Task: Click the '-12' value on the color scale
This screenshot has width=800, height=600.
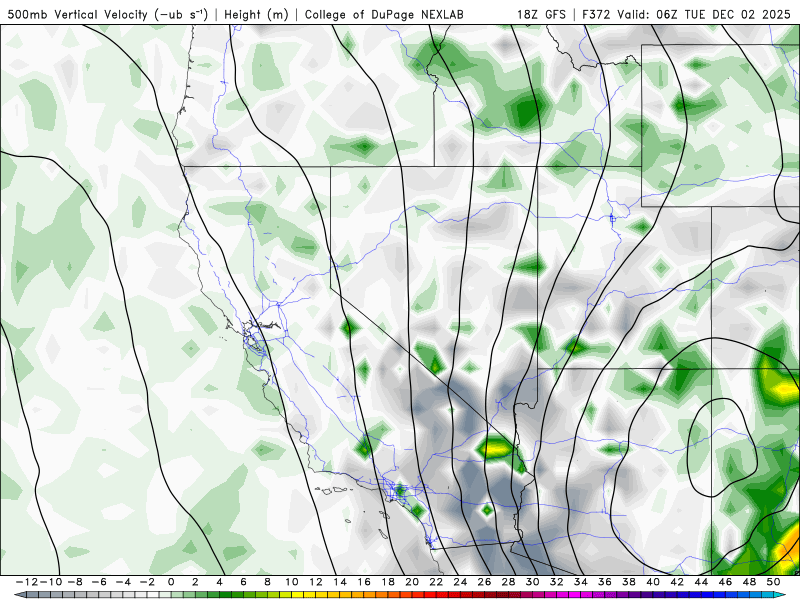Action: (26, 582)
